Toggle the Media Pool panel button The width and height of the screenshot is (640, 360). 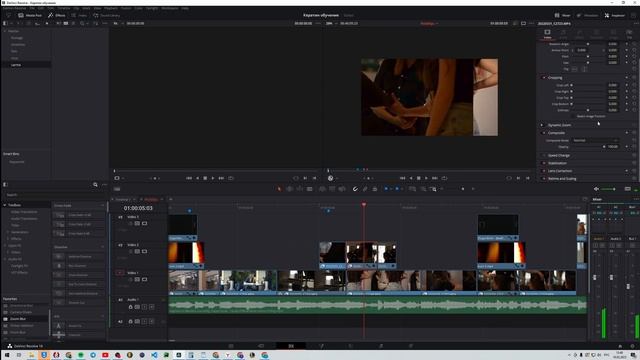pyautogui.click(x=30, y=16)
